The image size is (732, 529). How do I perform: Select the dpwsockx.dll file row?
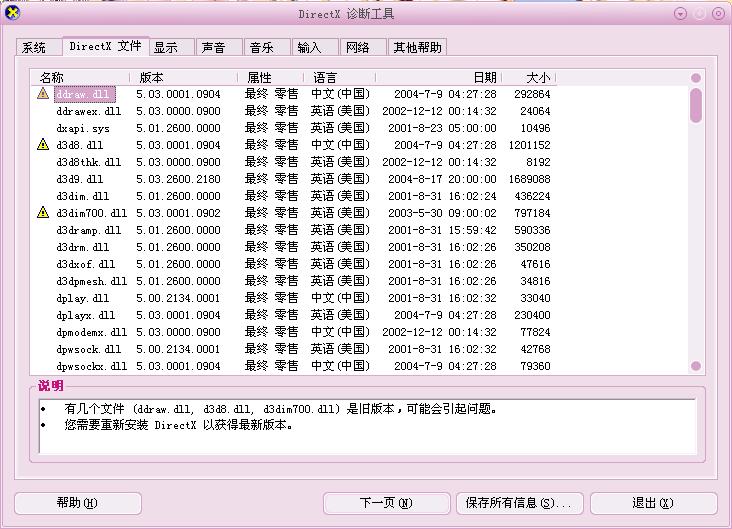(294, 366)
